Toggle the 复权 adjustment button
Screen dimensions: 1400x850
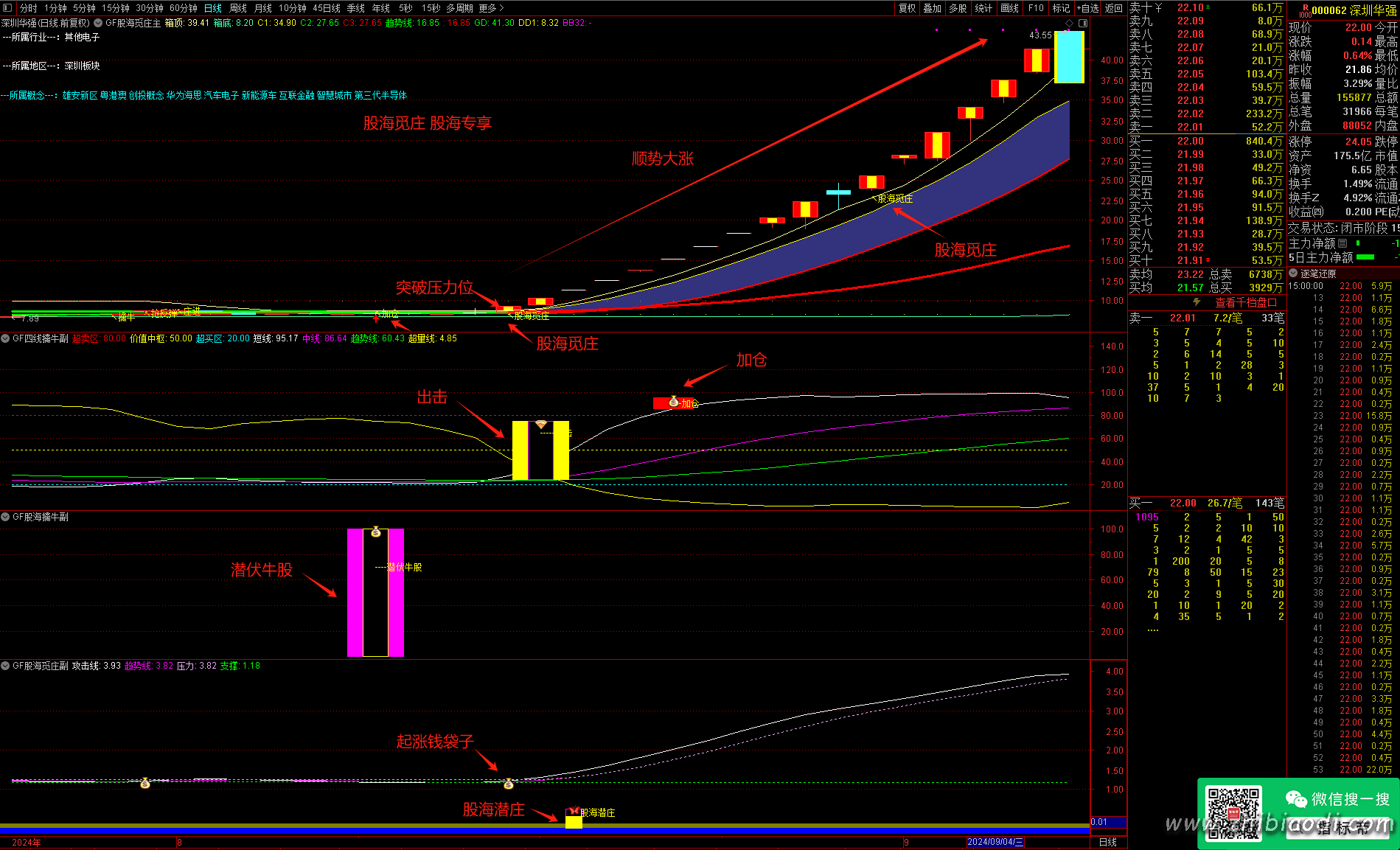907,8
